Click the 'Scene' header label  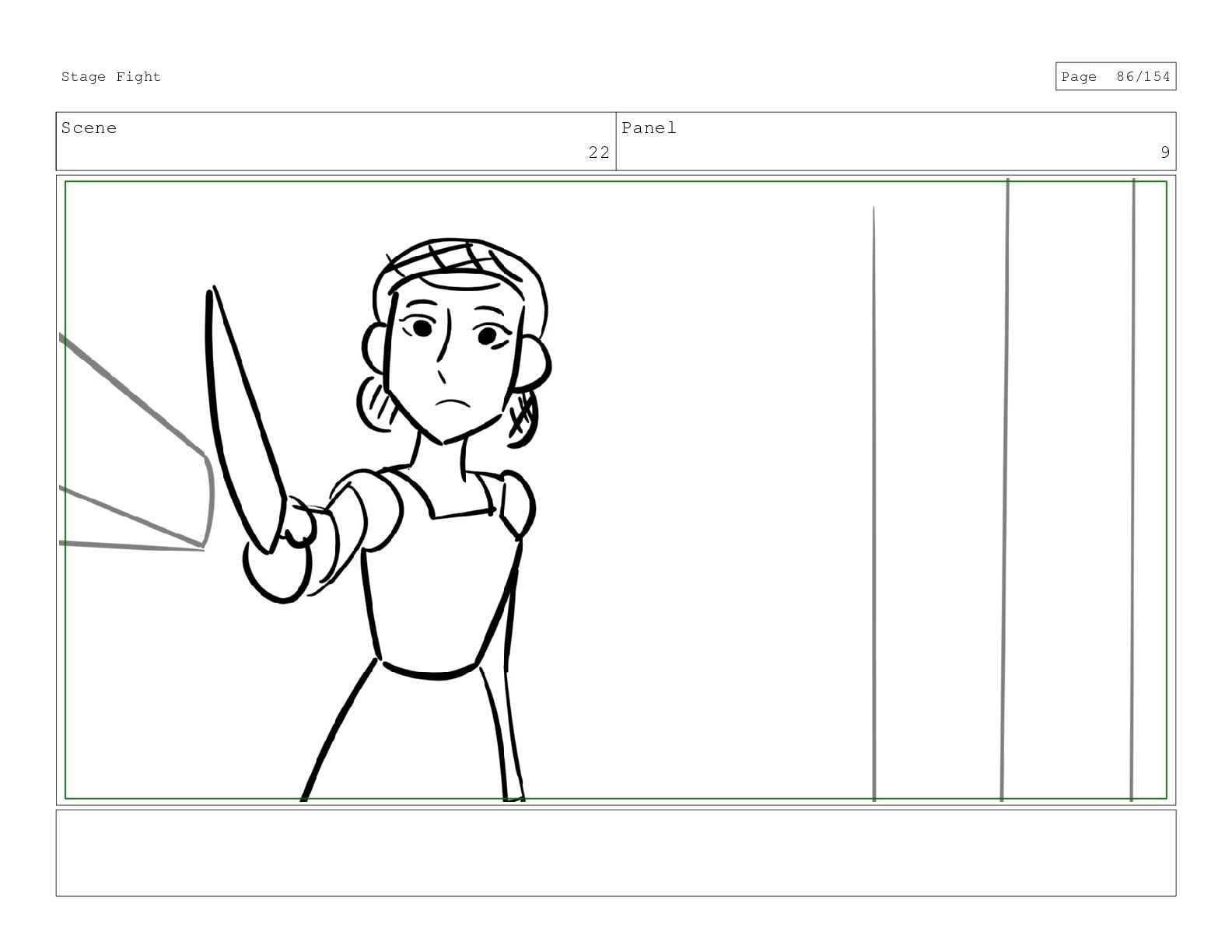point(89,128)
